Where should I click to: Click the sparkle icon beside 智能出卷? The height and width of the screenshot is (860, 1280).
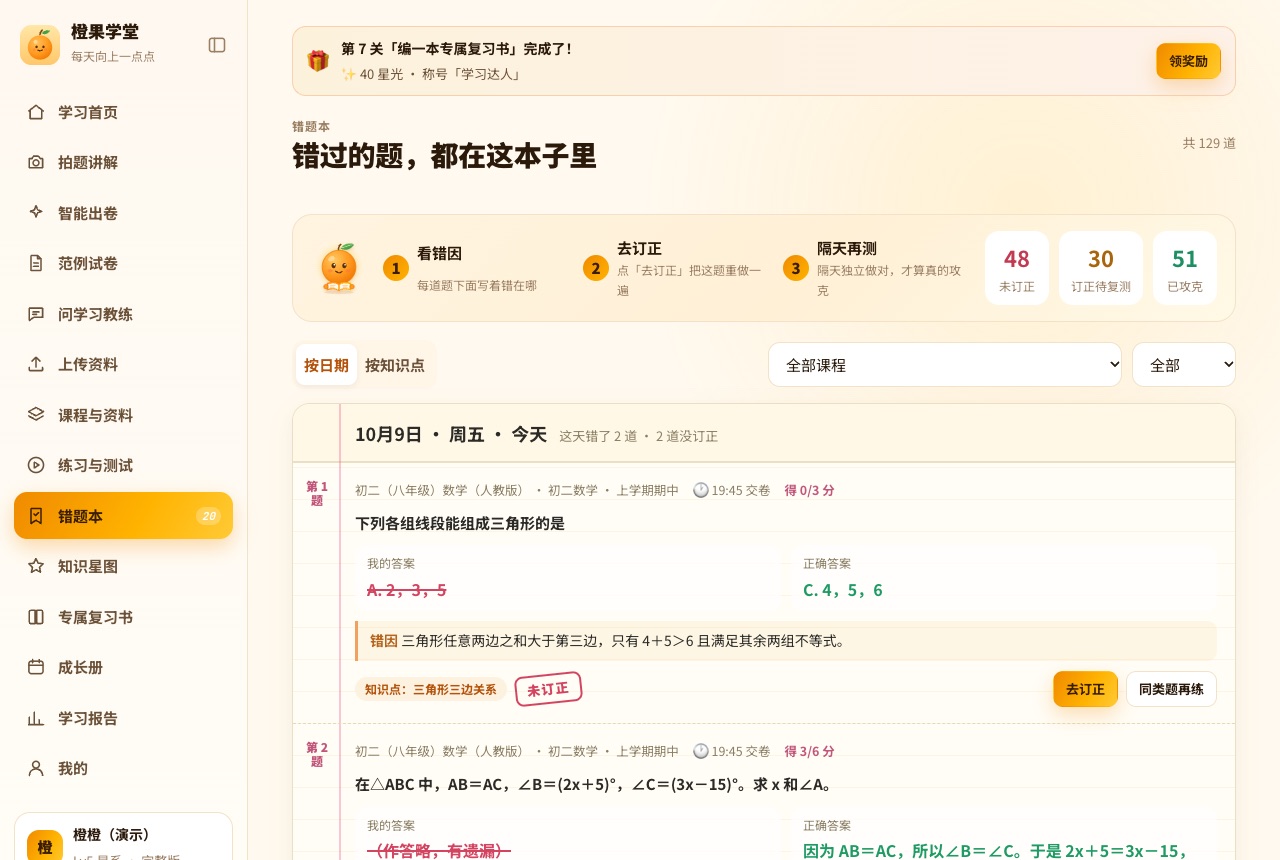point(36,213)
